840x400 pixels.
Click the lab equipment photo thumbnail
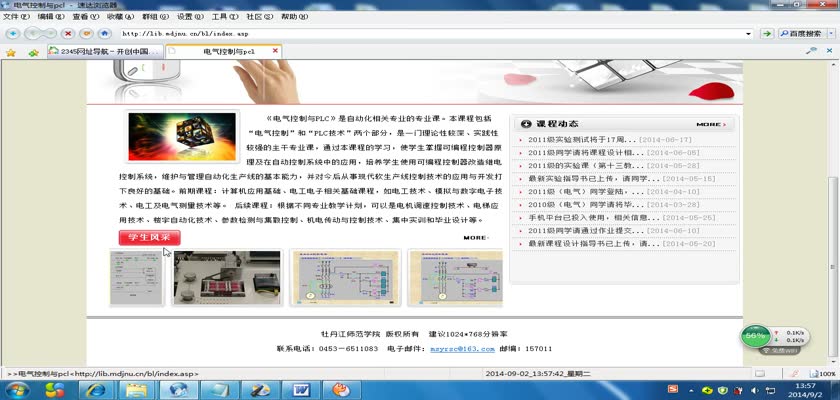[227, 277]
